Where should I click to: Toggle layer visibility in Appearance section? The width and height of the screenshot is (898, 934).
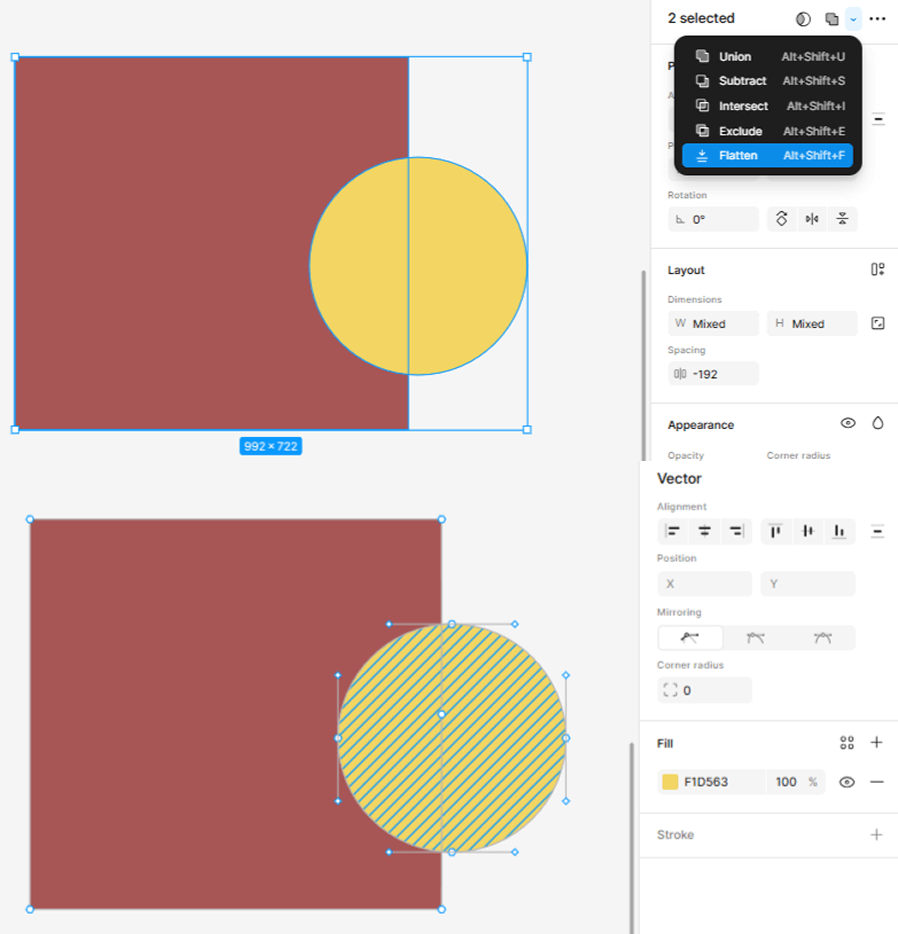point(848,424)
